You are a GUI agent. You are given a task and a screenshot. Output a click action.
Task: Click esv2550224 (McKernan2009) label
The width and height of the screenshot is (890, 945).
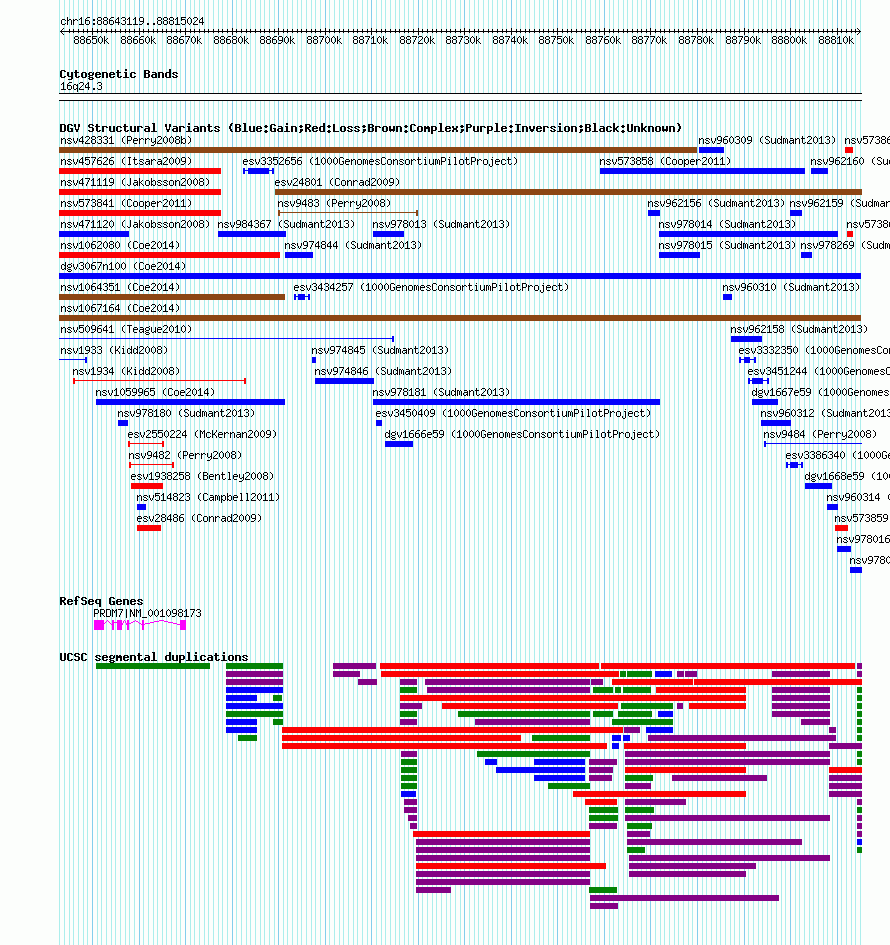tap(202, 434)
